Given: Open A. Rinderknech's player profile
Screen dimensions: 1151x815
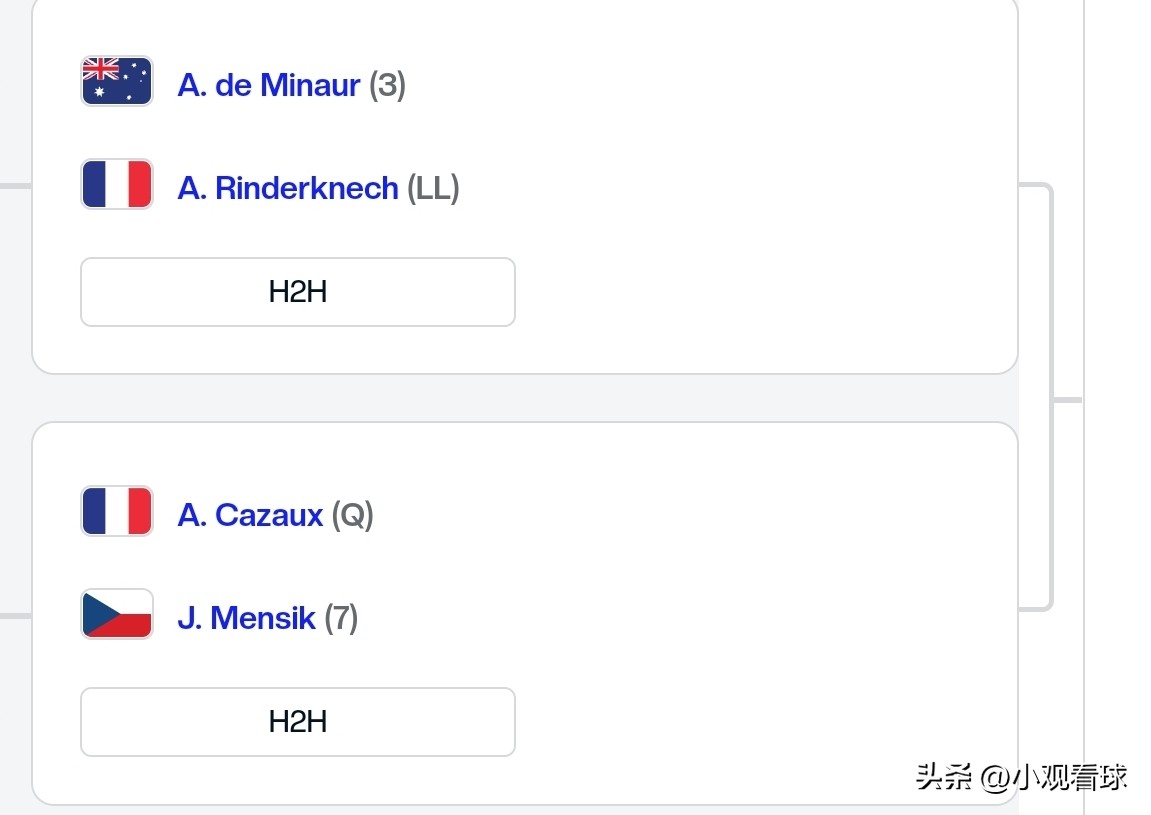Looking at the screenshot, I should pyautogui.click(x=288, y=188).
